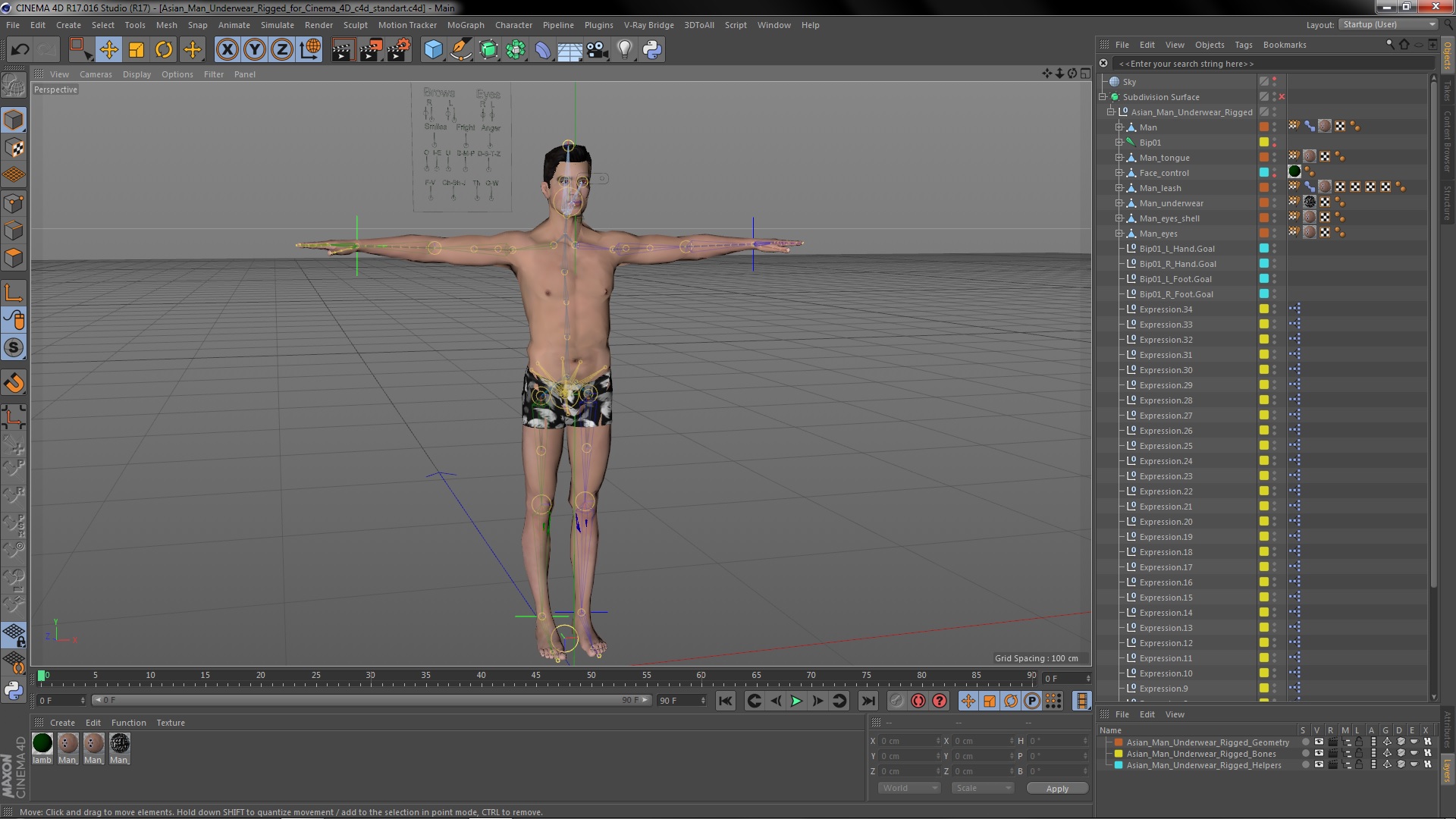Click Render View clapperboard icon
Screen dimensions: 1456x819
point(343,50)
